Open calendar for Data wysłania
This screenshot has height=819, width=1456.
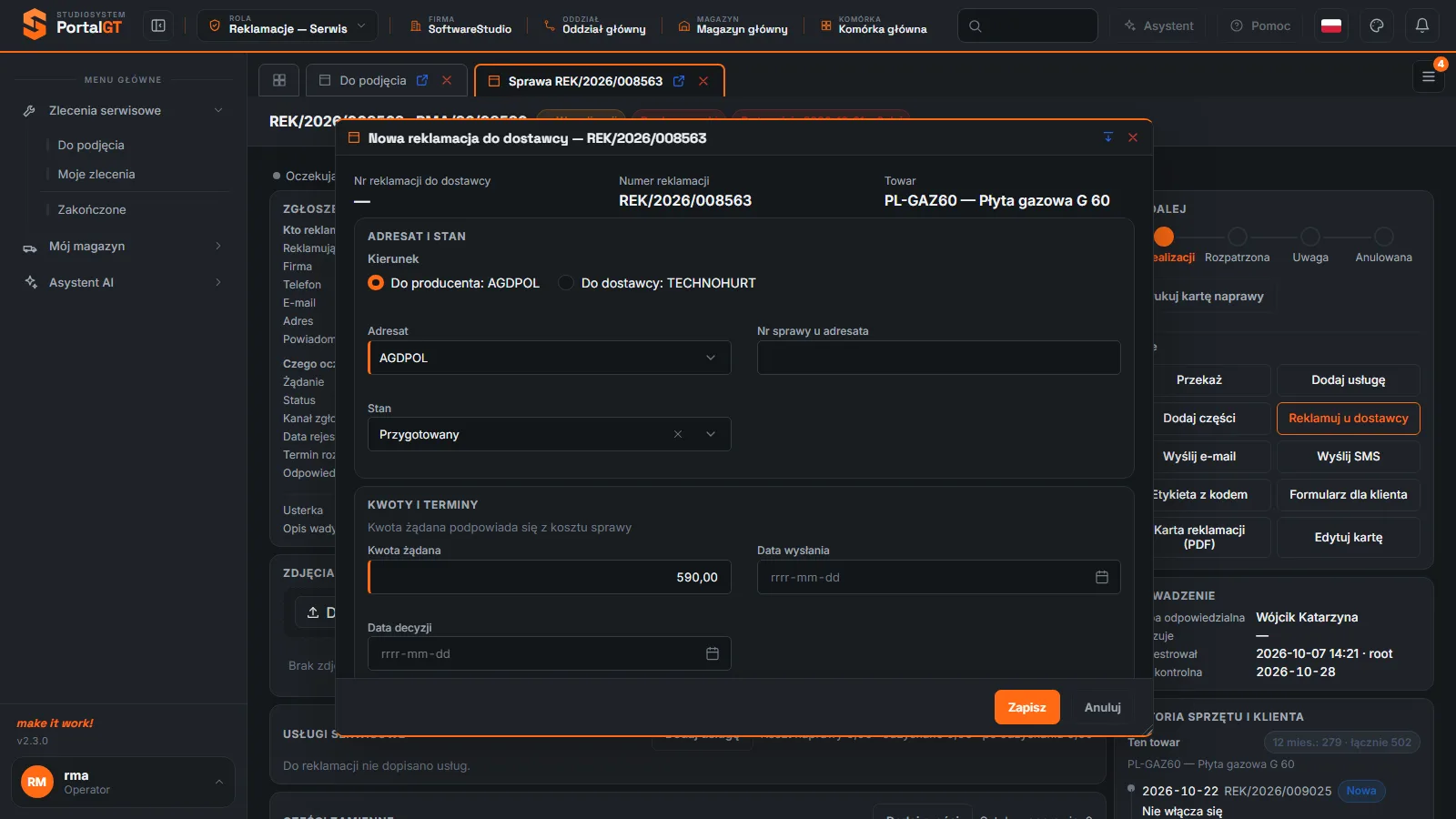[1102, 577]
